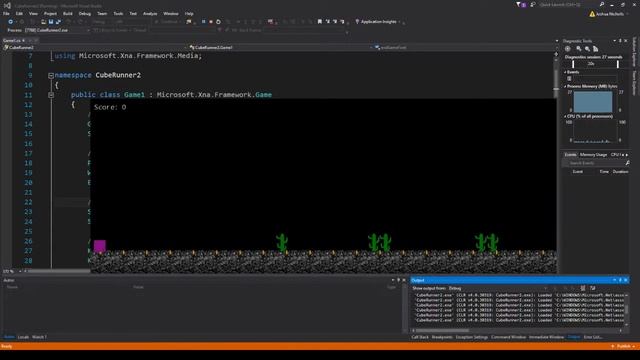Click the Open File folder icon
This screenshot has height=360, width=640.
(43, 22)
